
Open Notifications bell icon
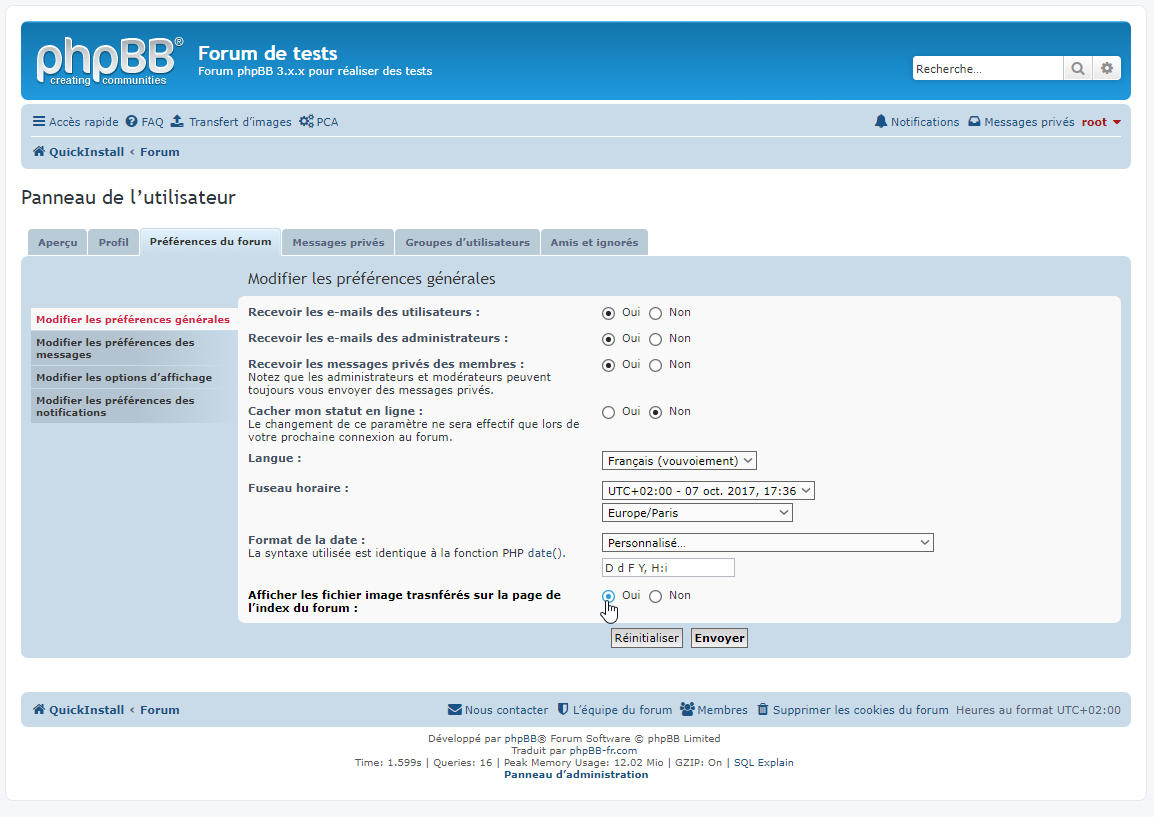pos(880,122)
